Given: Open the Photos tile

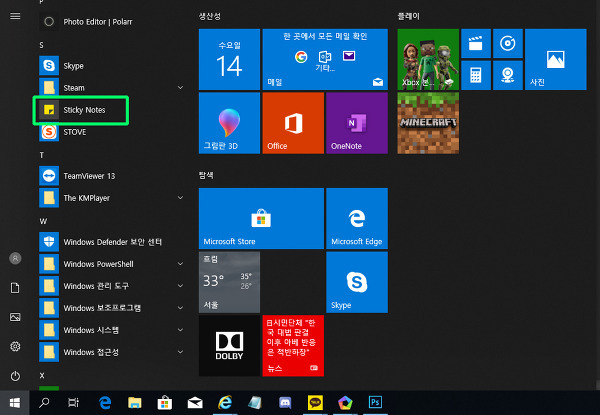Looking at the screenshot, I should coord(556,59).
